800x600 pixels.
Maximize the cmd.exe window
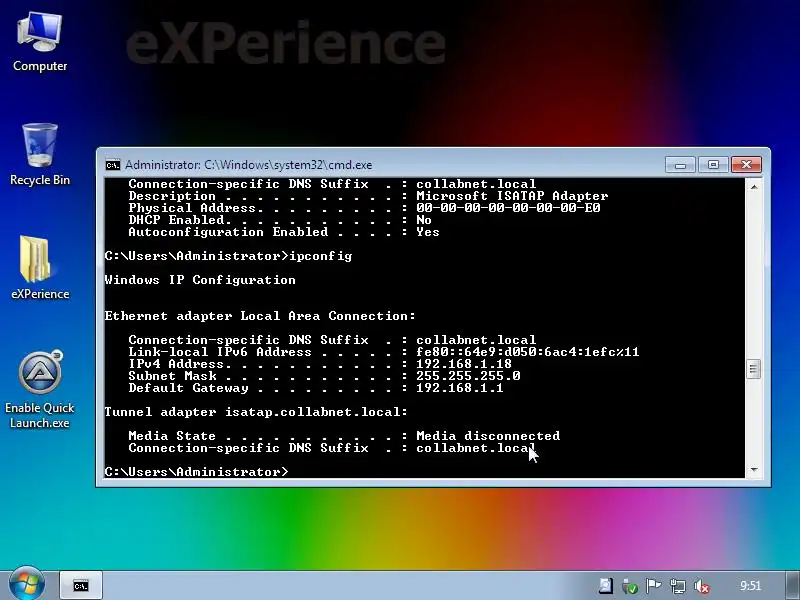713,164
